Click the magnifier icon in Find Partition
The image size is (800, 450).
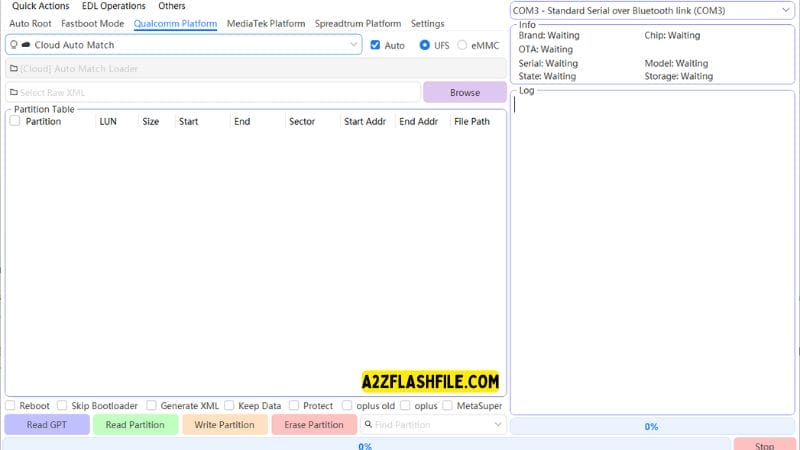click(368, 424)
